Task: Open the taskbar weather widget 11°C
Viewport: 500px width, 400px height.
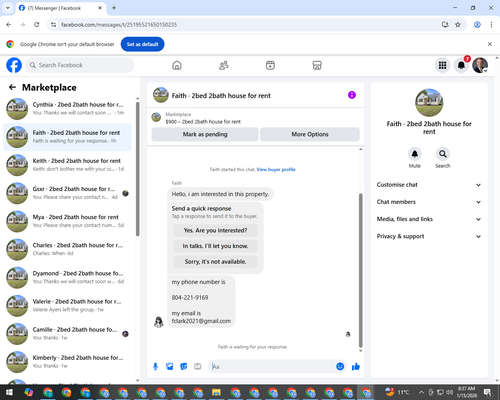Action: [397, 392]
